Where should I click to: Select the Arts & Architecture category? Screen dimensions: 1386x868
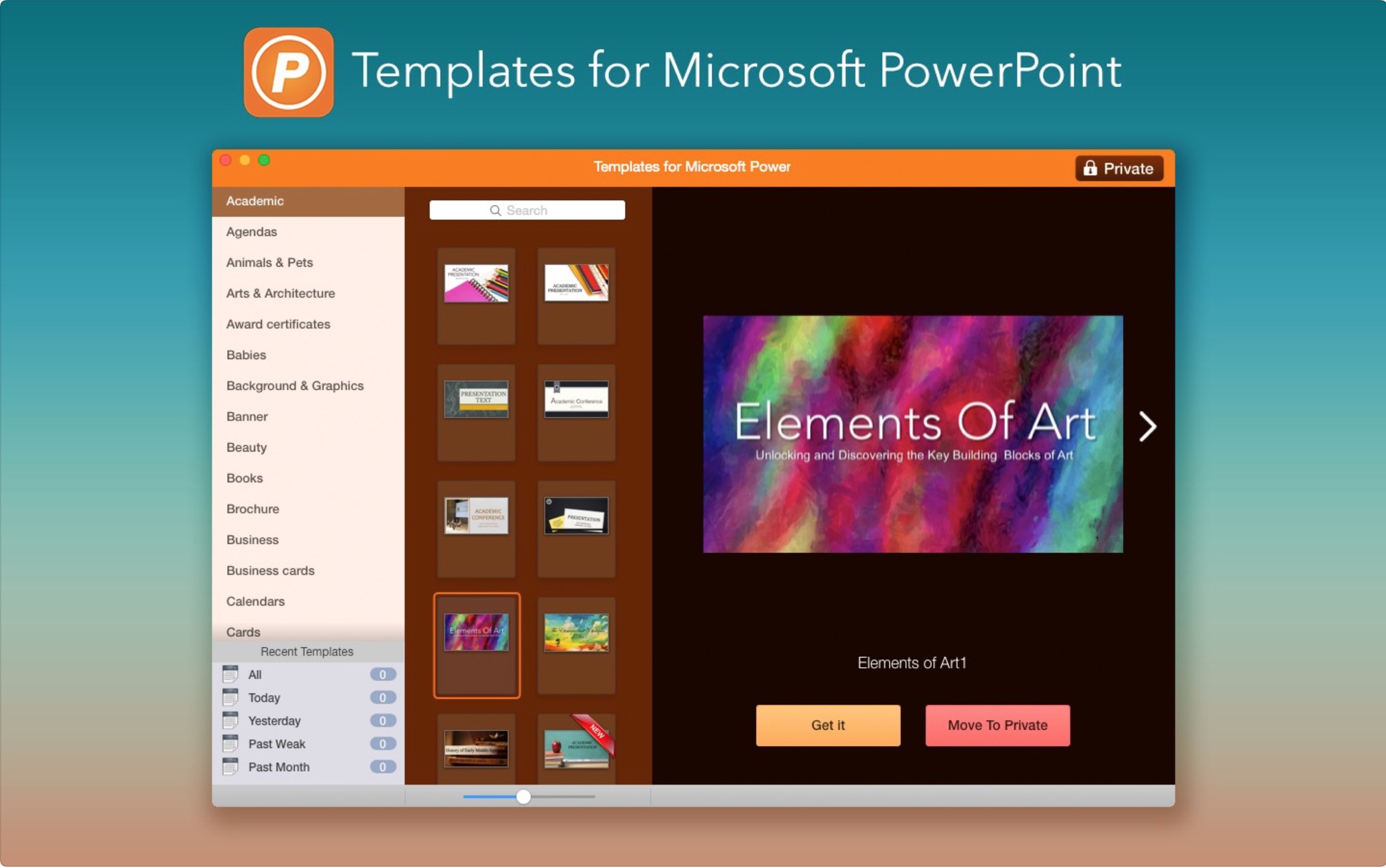point(280,293)
